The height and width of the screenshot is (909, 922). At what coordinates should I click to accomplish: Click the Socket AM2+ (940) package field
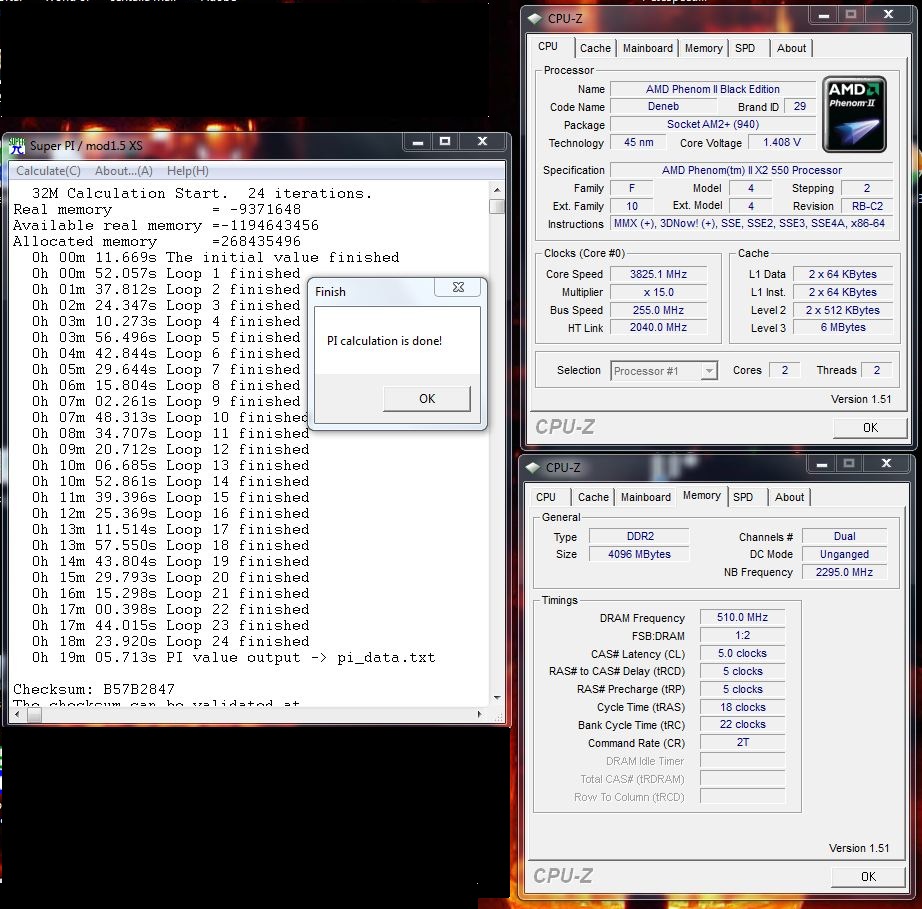coord(713,125)
